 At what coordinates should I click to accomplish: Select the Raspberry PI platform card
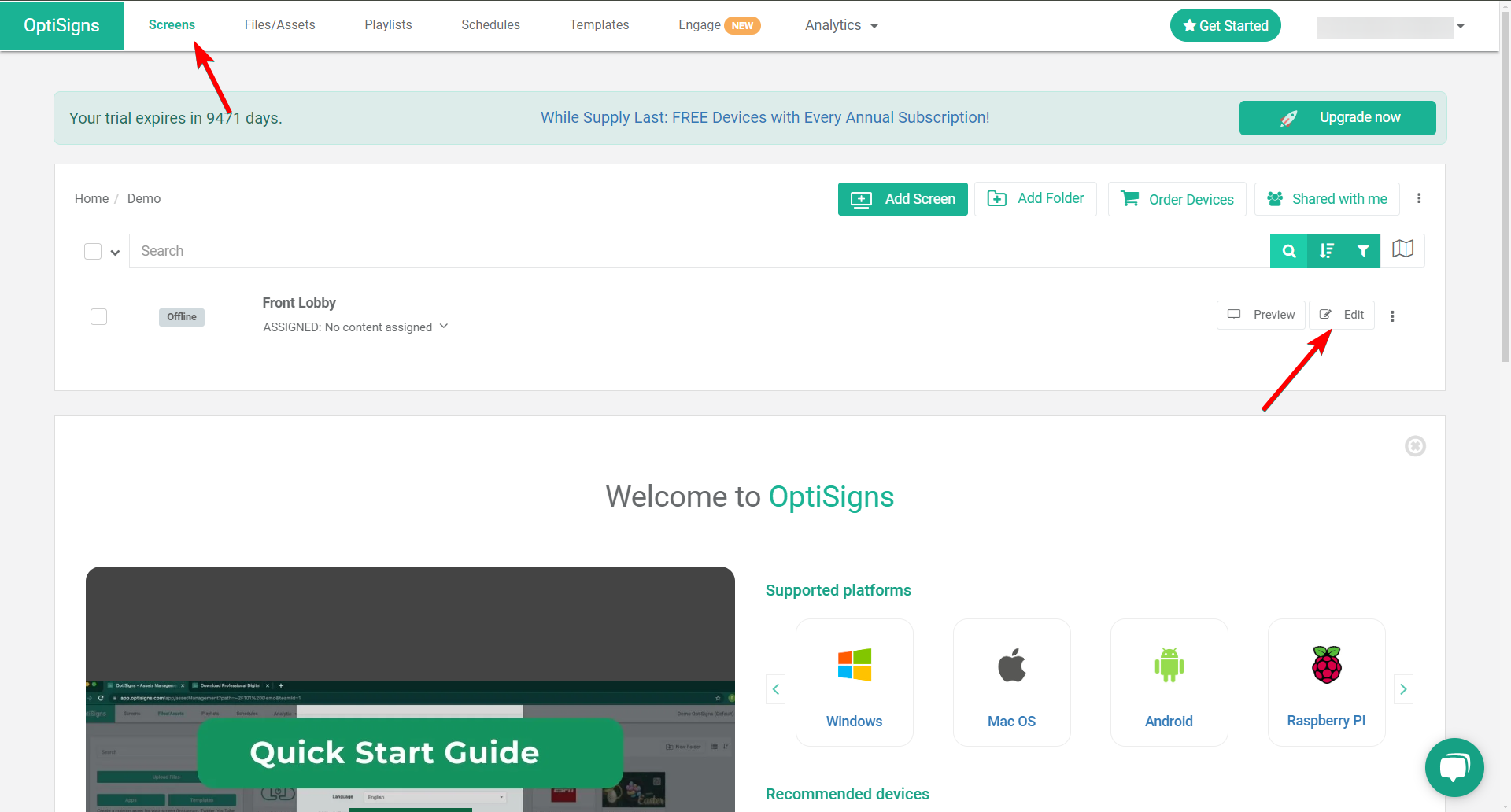[x=1327, y=682]
